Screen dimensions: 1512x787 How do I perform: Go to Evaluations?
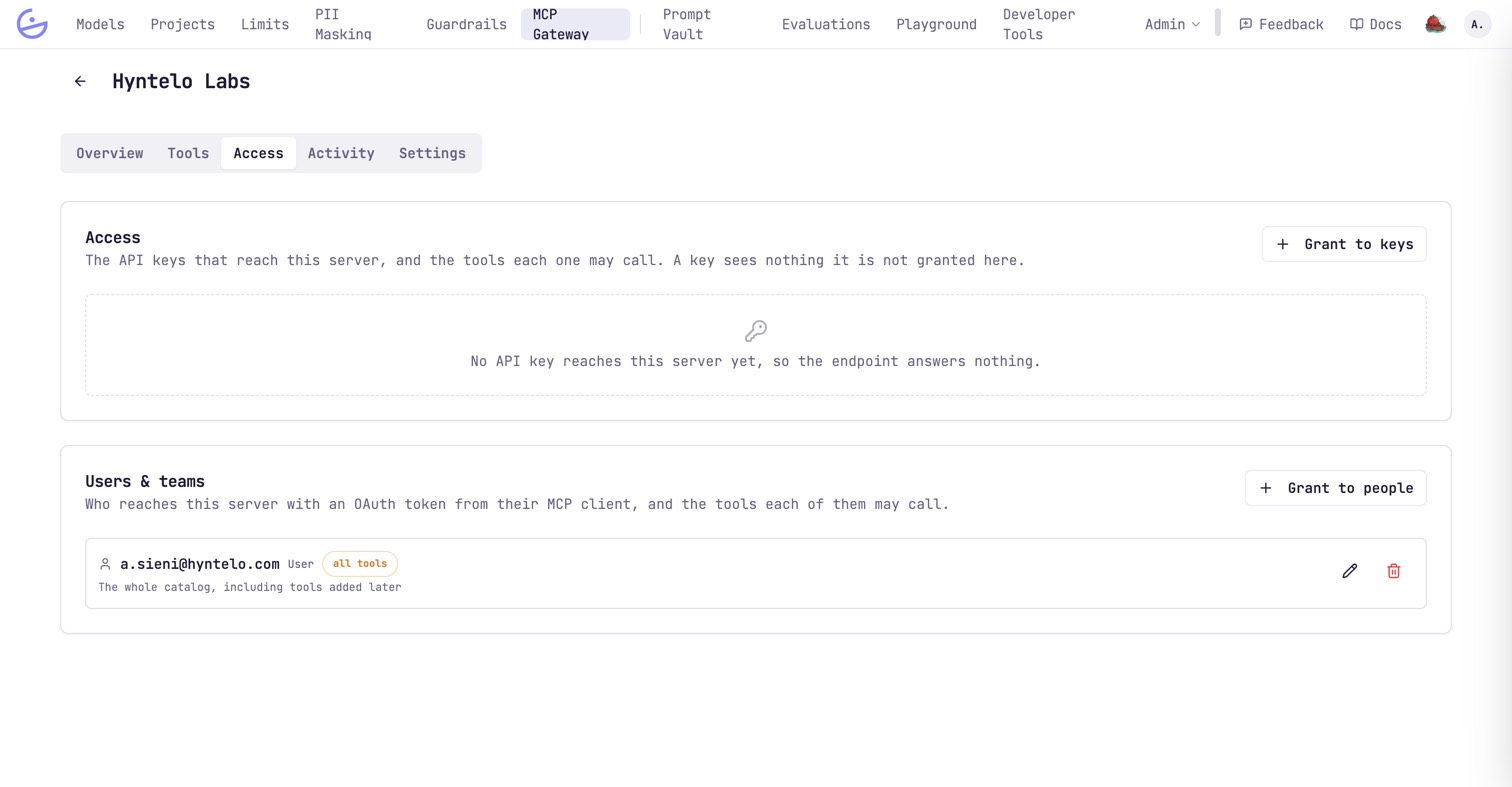pos(826,24)
